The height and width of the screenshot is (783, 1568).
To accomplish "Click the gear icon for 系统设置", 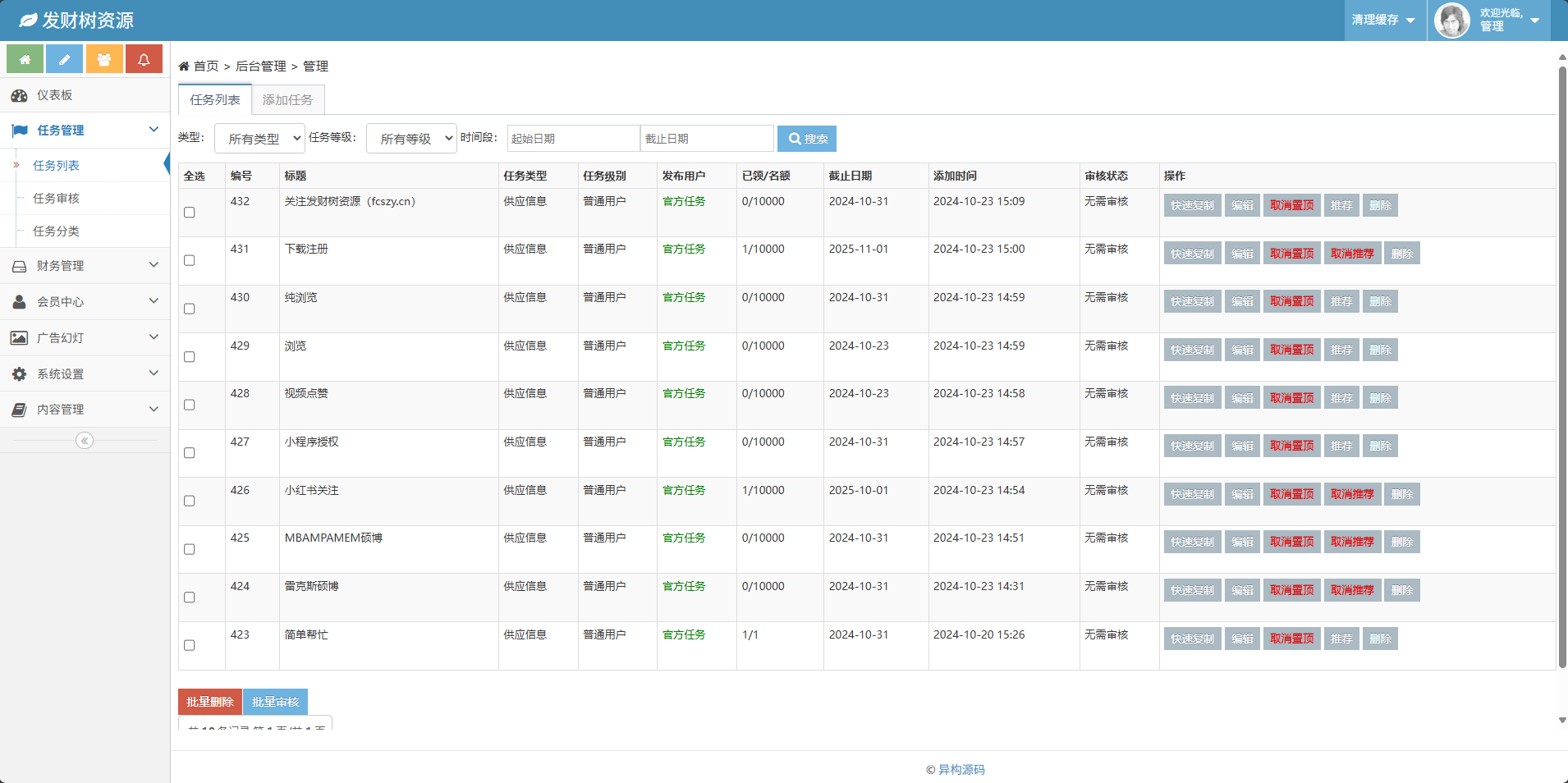I will point(20,374).
